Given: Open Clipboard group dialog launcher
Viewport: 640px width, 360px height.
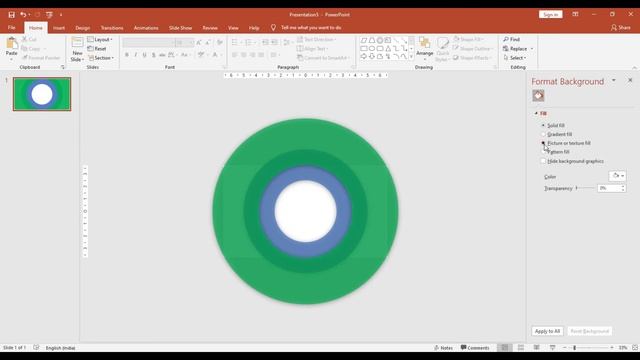Looking at the screenshot, I should (x=63, y=67).
